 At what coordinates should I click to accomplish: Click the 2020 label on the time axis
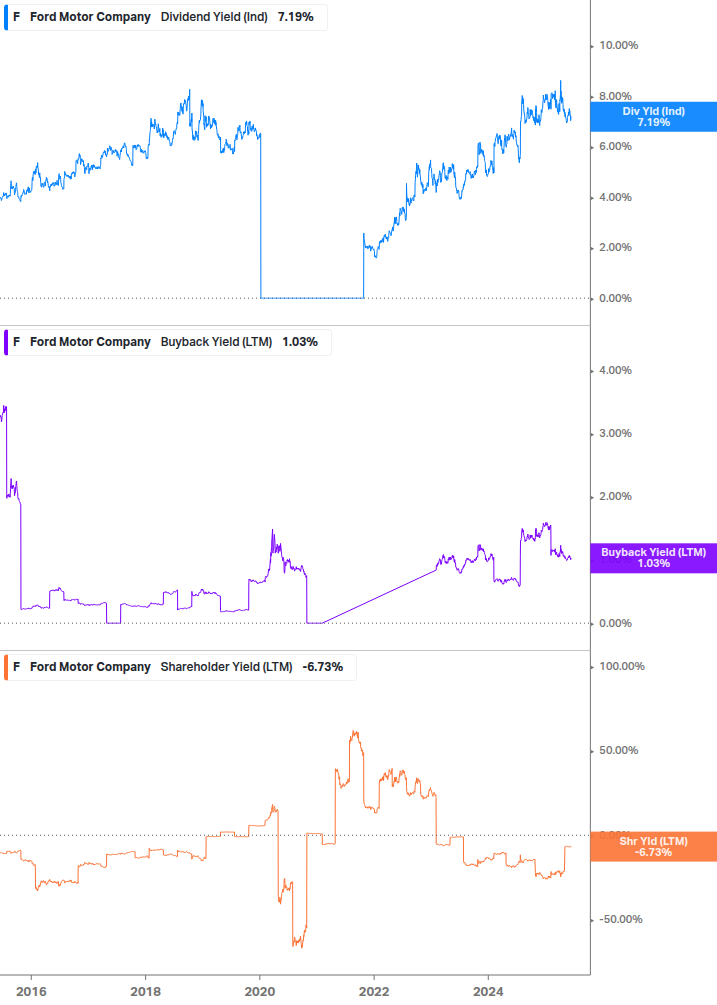(260, 992)
